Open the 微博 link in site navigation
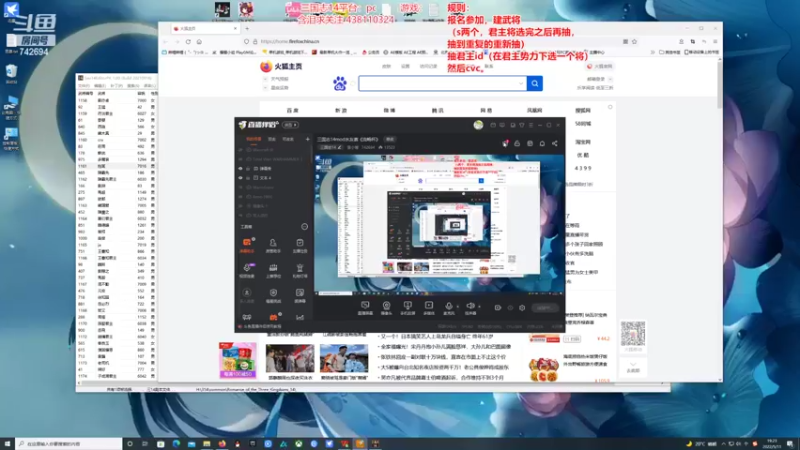The image size is (800, 450). pos(389,110)
